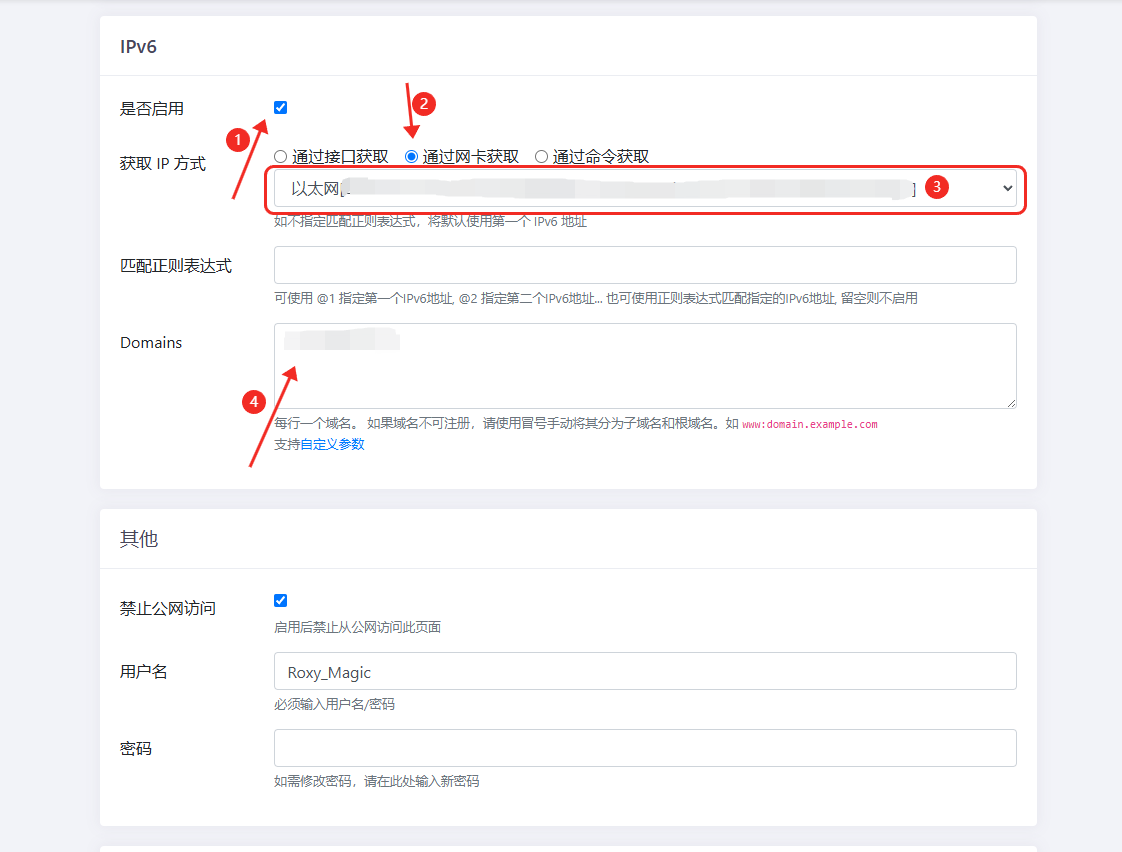
Task: Select the 通过接口获取 radio option
Action: [280, 157]
